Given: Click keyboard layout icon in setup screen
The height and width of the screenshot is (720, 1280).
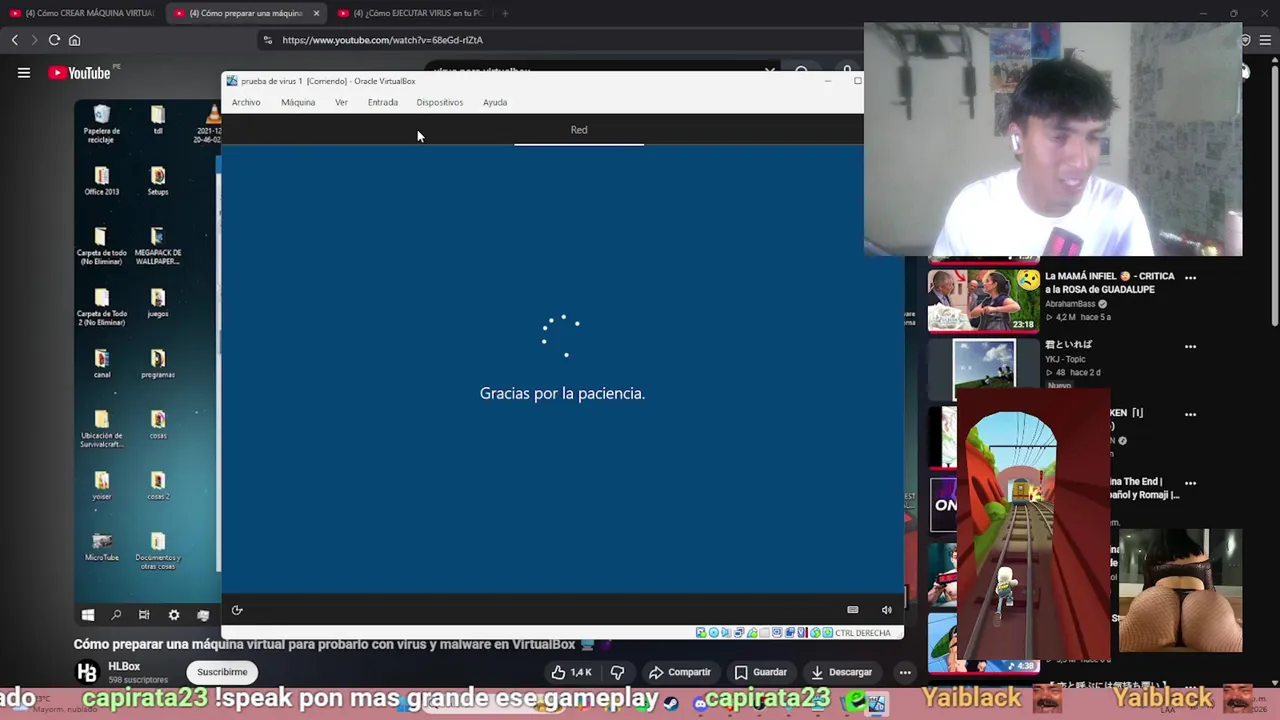Looking at the screenshot, I should [852, 610].
